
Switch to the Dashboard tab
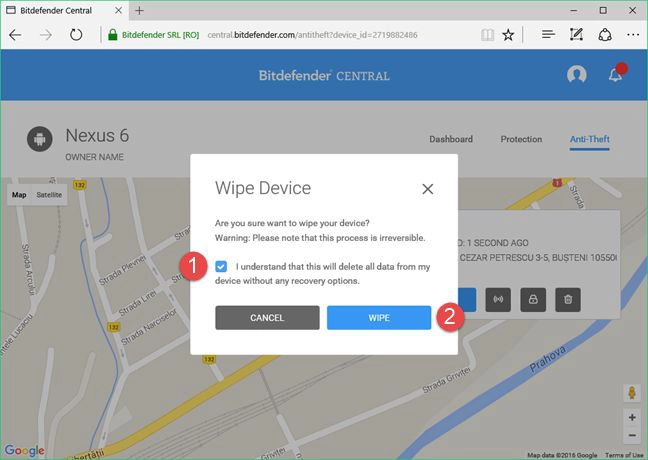(x=451, y=139)
